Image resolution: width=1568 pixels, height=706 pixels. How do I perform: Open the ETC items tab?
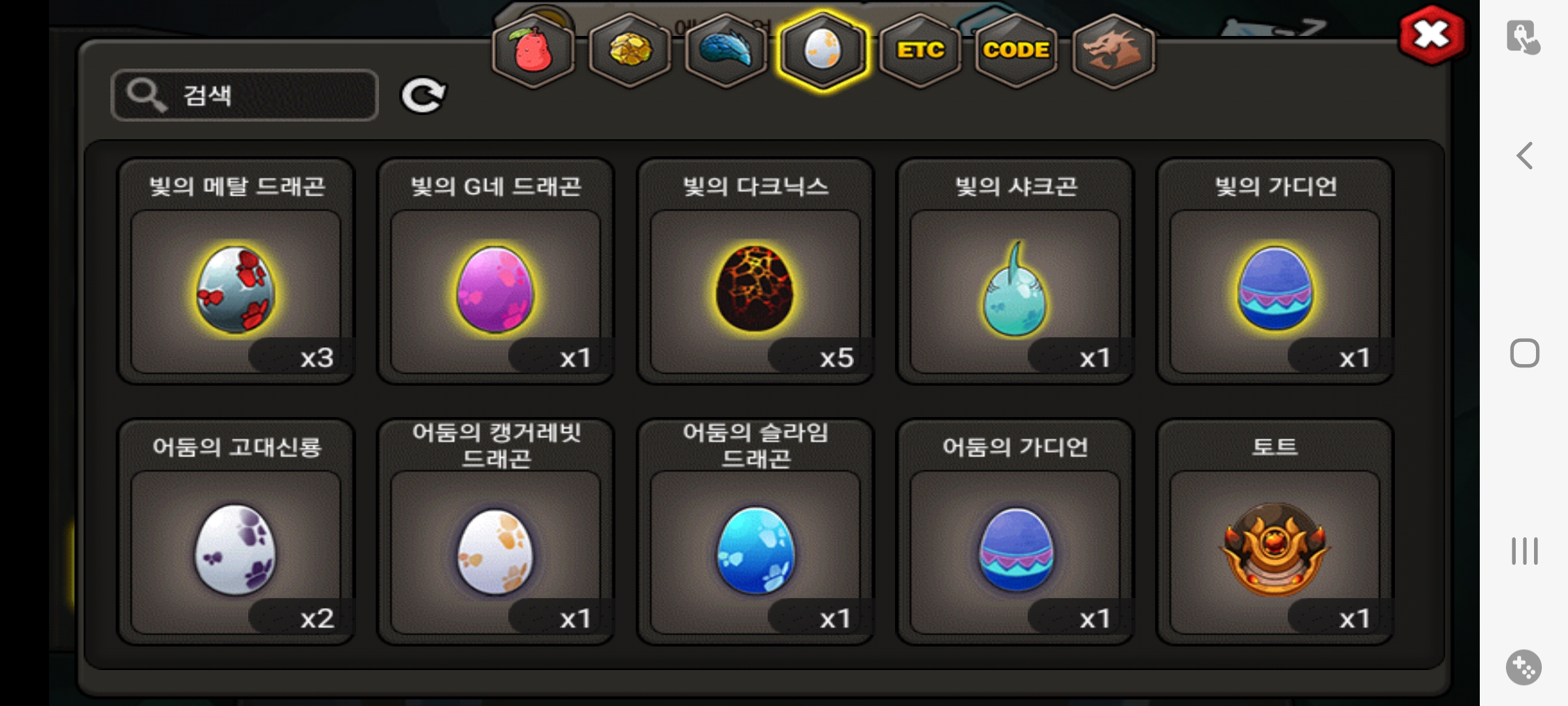pos(920,50)
